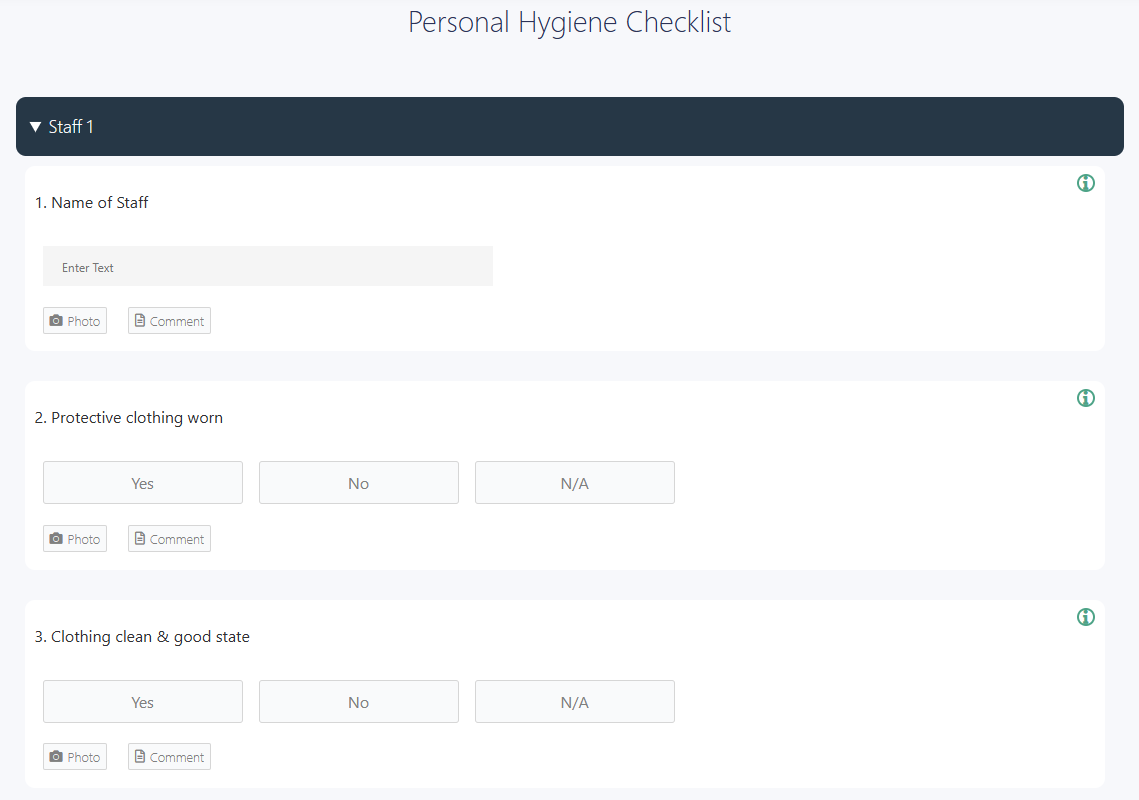
Task: Select Yes for Protective clothing worn
Action: tap(142, 482)
